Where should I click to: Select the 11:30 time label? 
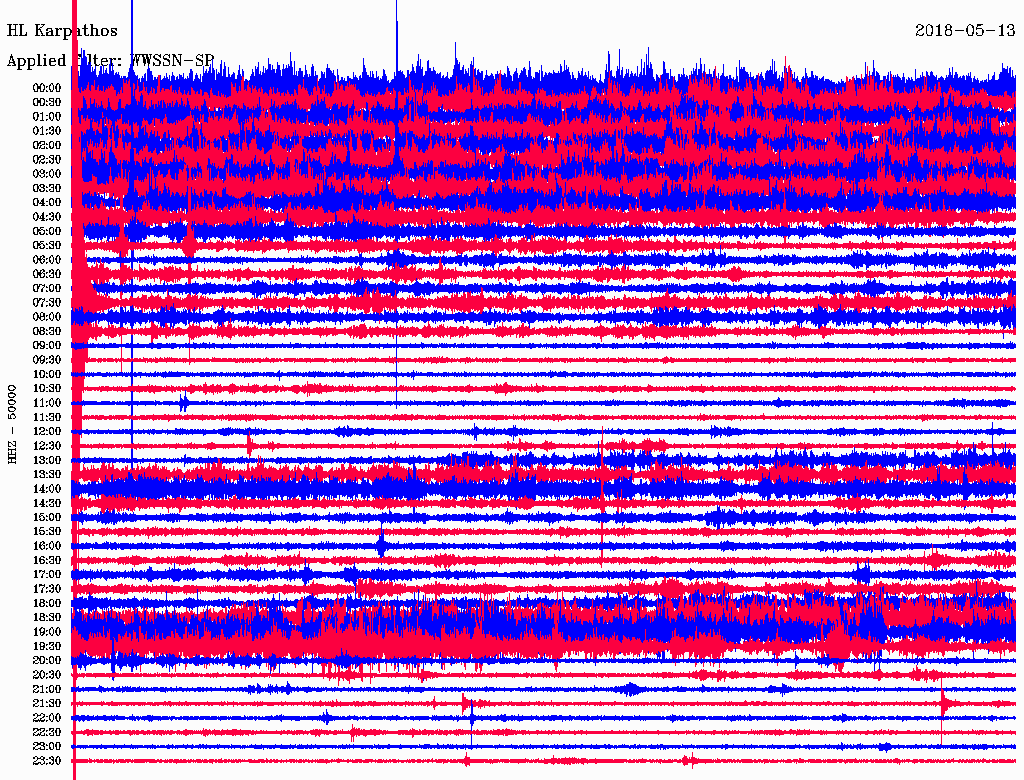46,417
